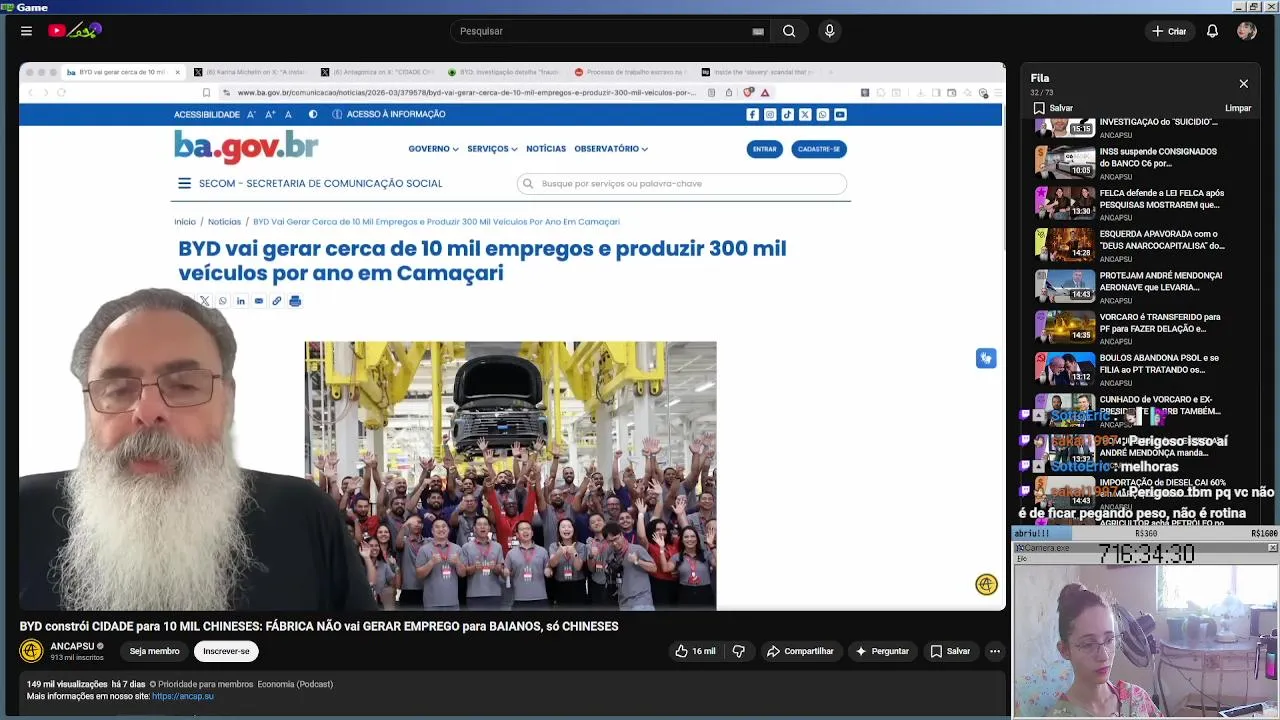Switch to Karina Michelin on X tab
Image resolution: width=1280 pixels, height=720 pixels.
[x=248, y=72]
